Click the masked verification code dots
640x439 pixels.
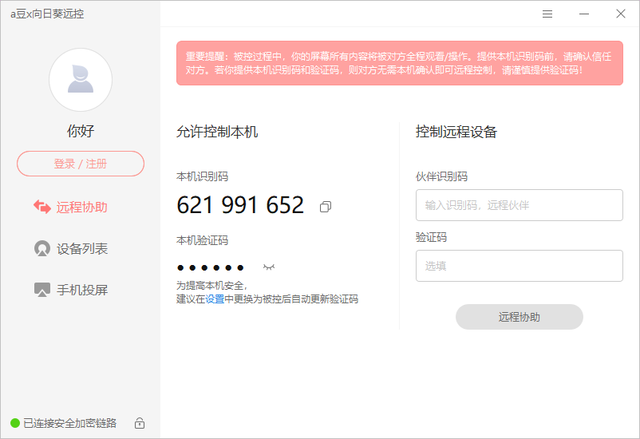click(x=211, y=268)
